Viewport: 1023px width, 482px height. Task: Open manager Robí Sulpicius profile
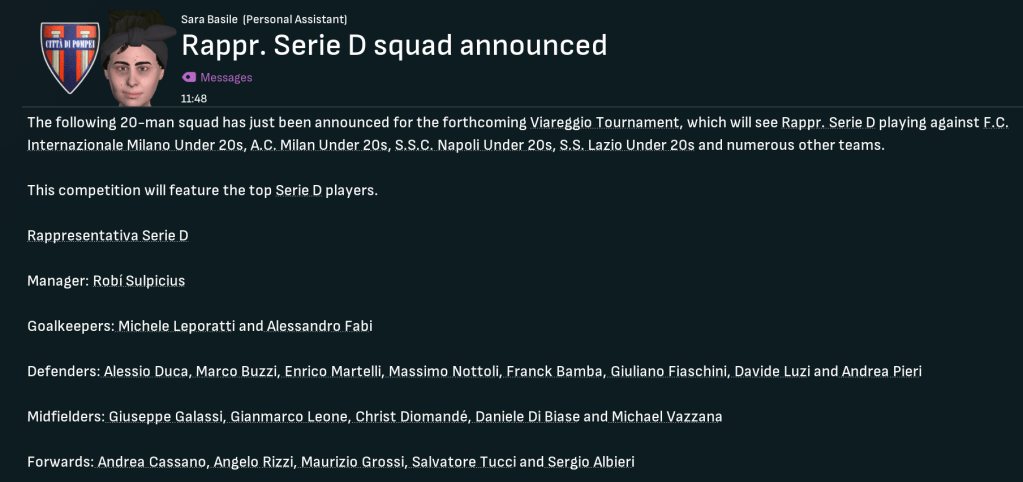(138, 281)
